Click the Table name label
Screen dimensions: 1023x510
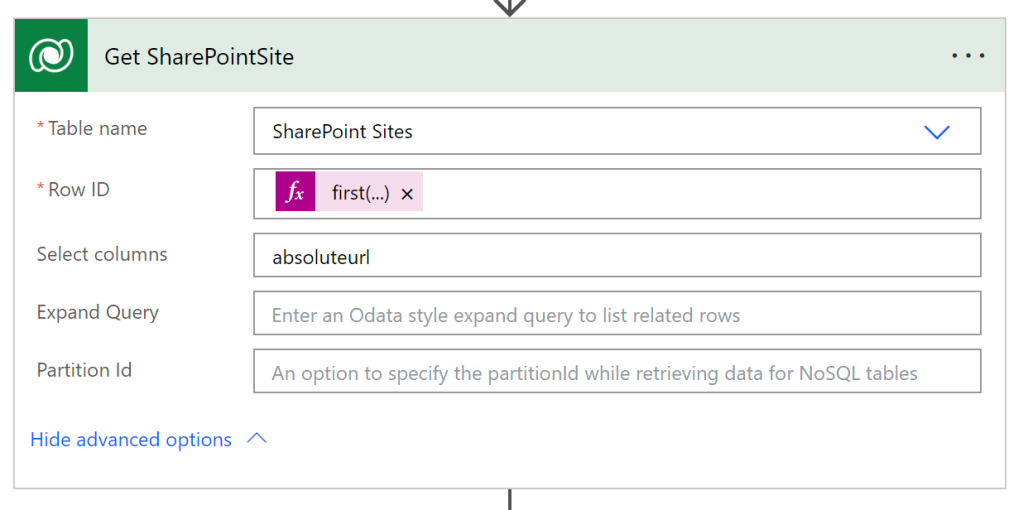click(x=97, y=128)
